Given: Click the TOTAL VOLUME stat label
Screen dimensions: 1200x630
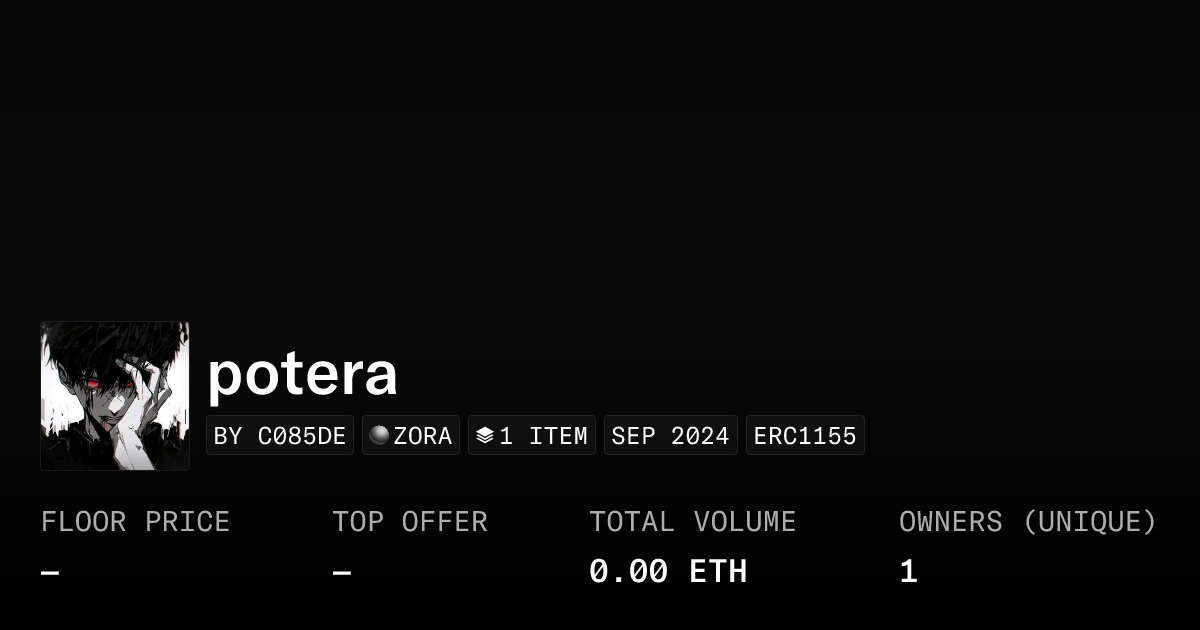Looking at the screenshot, I should tap(692, 522).
